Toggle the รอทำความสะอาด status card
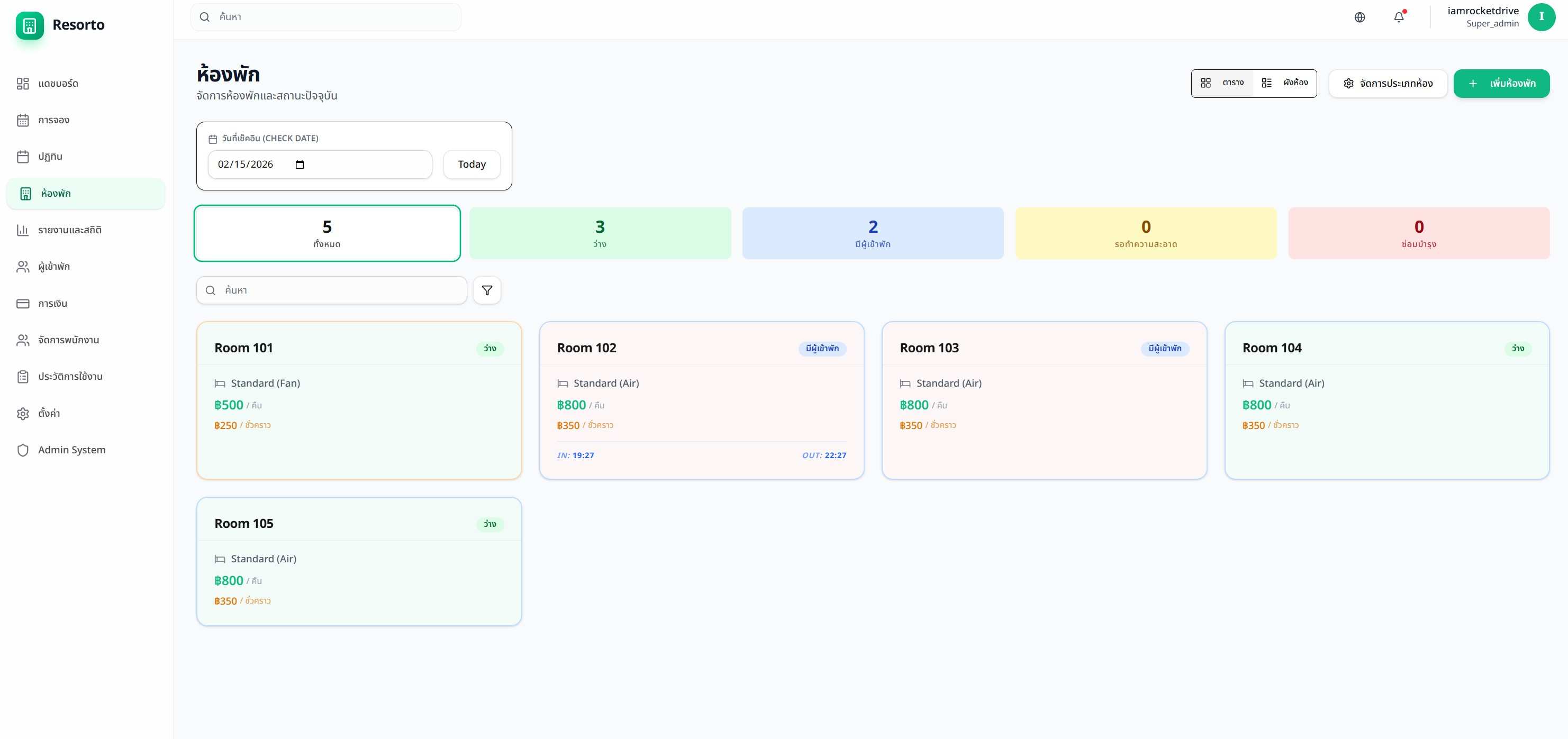The height and width of the screenshot is (739, 1568). pyautogui.click(x=1146, y=233)
